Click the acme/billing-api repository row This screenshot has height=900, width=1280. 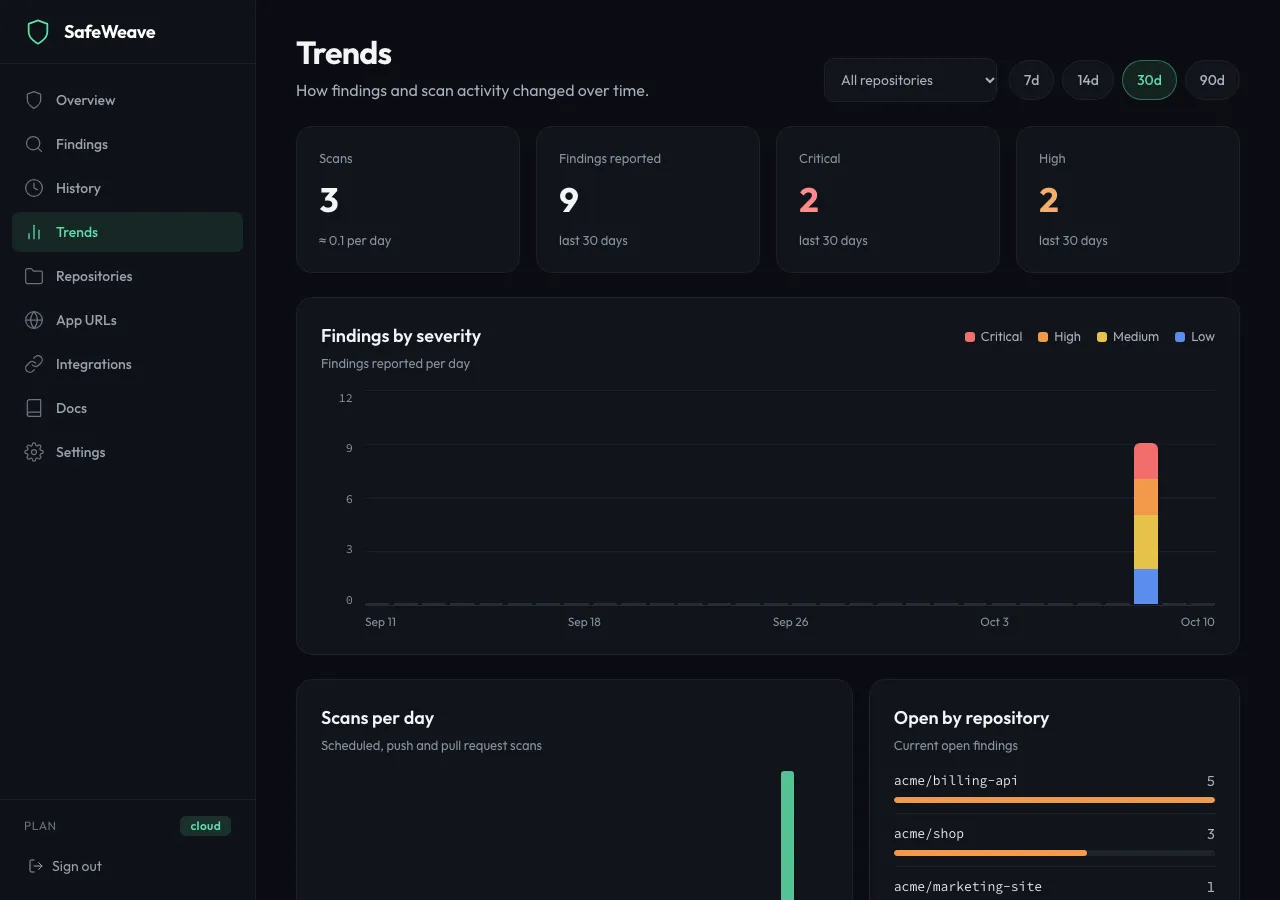[1054, 787]
